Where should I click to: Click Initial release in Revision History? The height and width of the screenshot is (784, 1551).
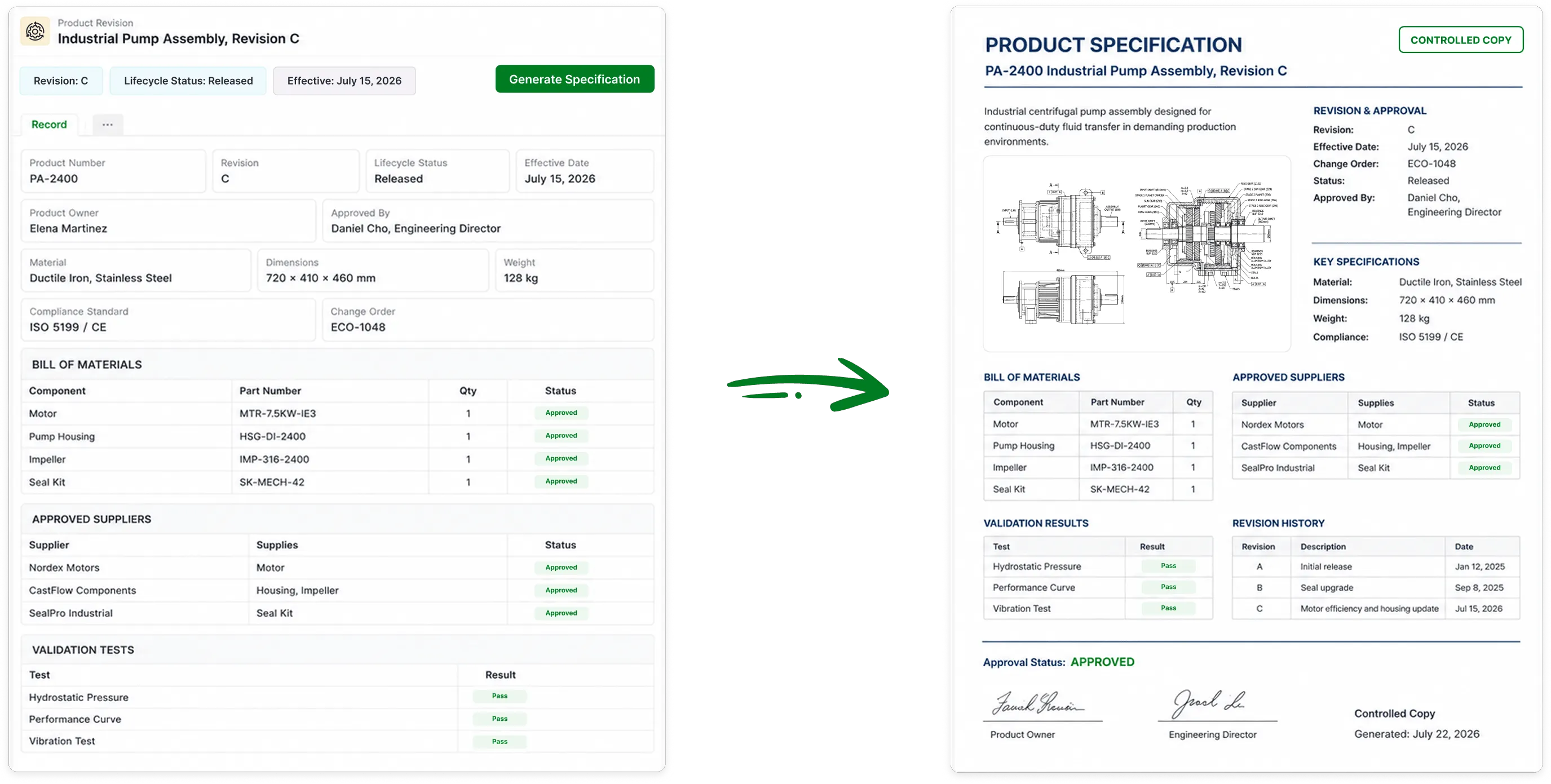[x=1326, y=567]
